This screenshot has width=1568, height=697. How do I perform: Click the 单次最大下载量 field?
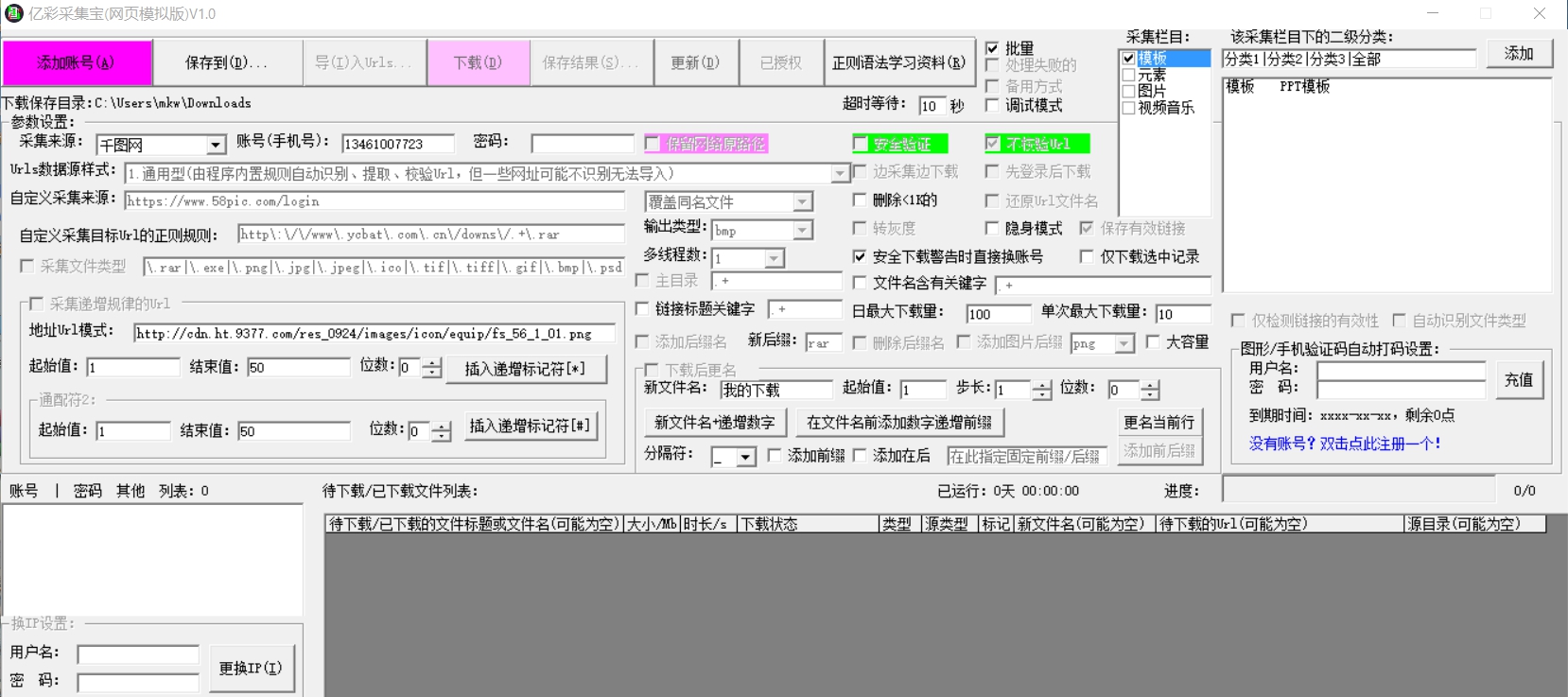(1183, 314)
